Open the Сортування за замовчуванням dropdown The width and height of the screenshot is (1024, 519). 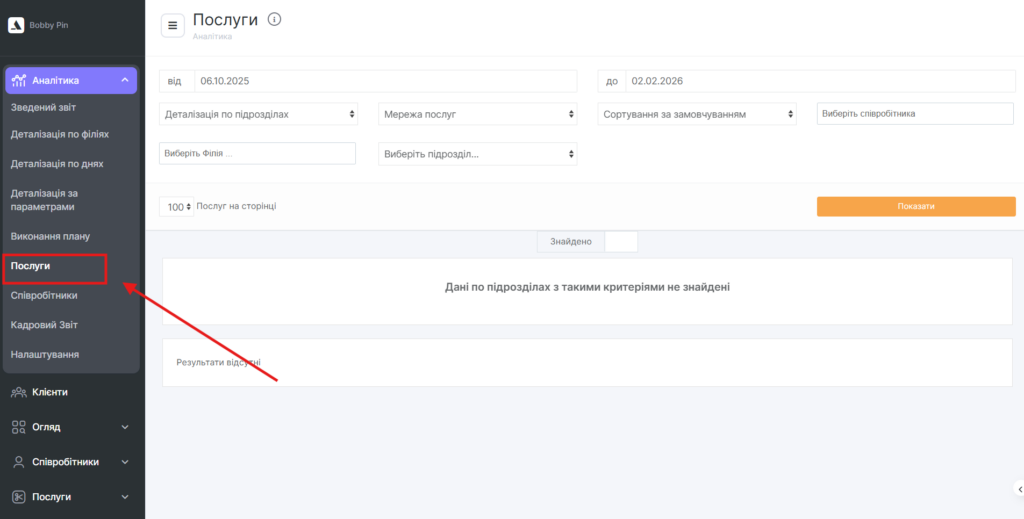697,114
